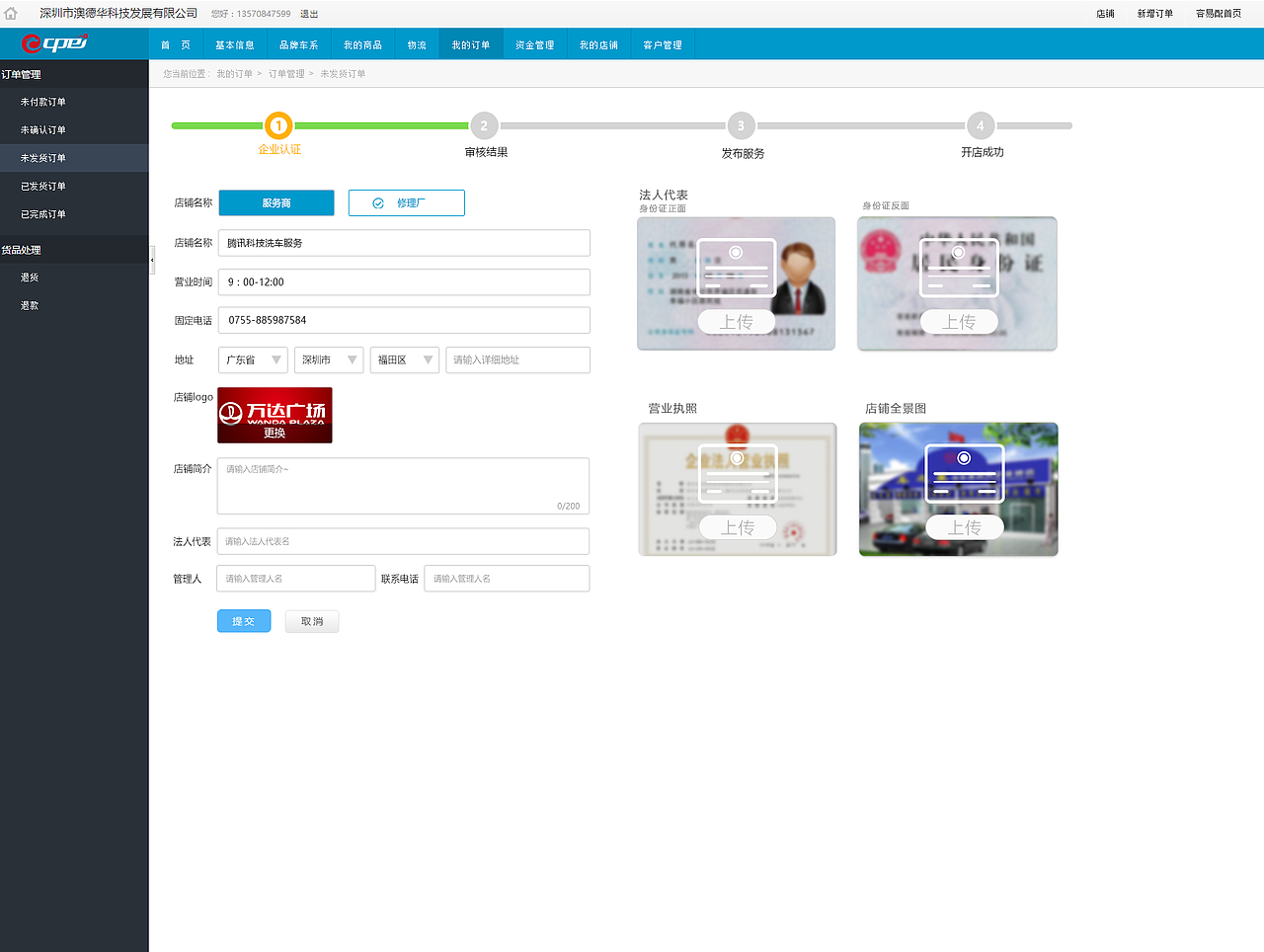Click step 2 审核结果 circle
The width and height of the screenshot is (1264, 952).
[x=484, y=125]
